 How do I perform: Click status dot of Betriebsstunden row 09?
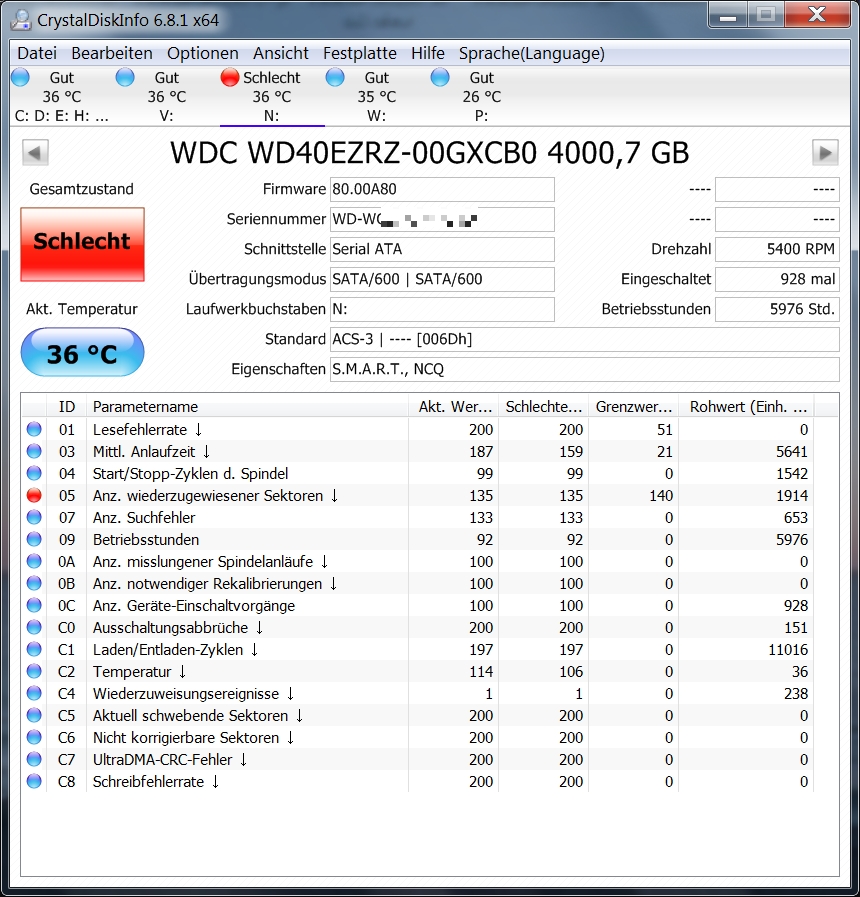34,539
